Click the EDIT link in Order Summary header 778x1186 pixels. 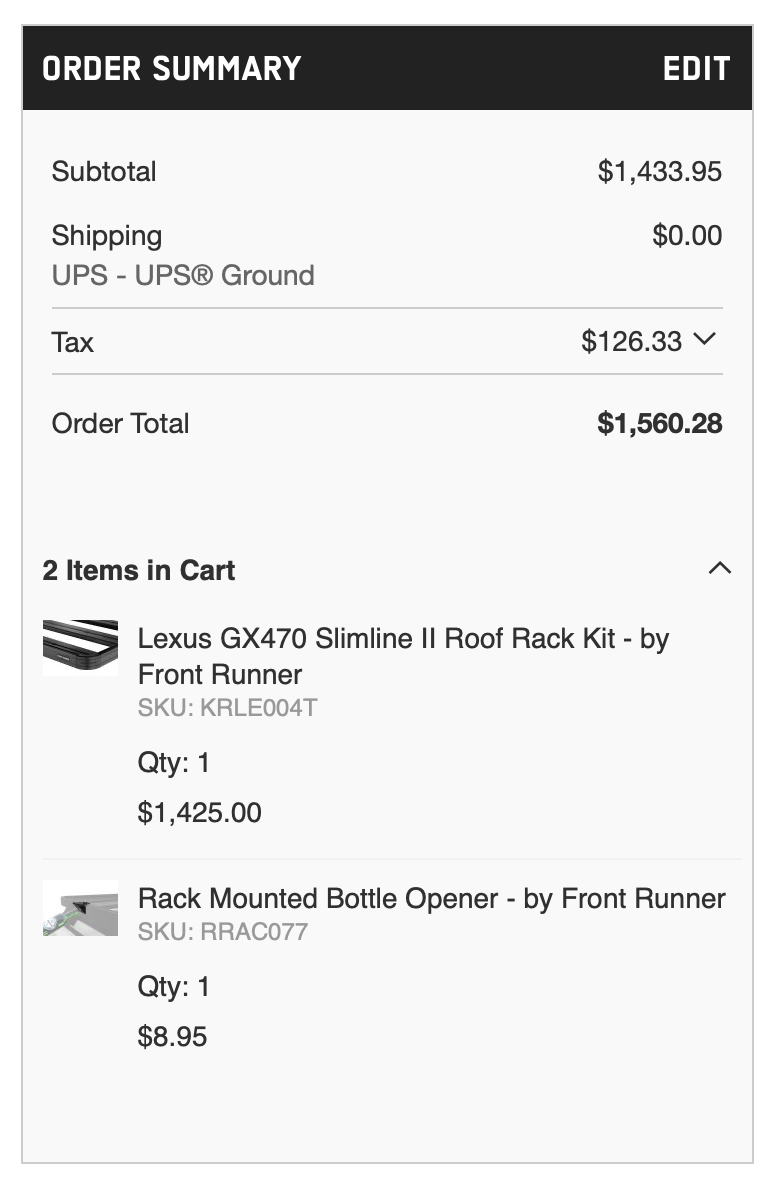tap(696, 68)
